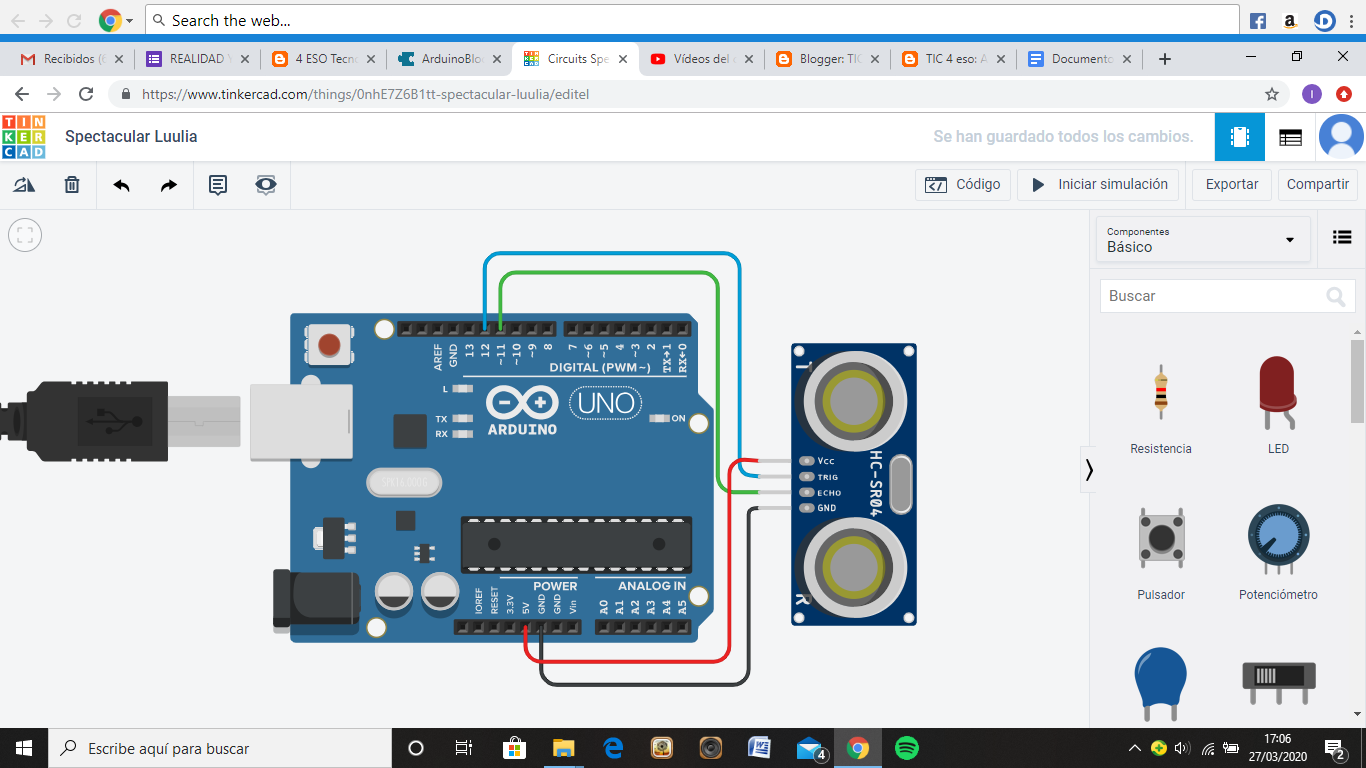Open Word from the taskbar
Screen dimensions: 1366x768
[760, 748]
